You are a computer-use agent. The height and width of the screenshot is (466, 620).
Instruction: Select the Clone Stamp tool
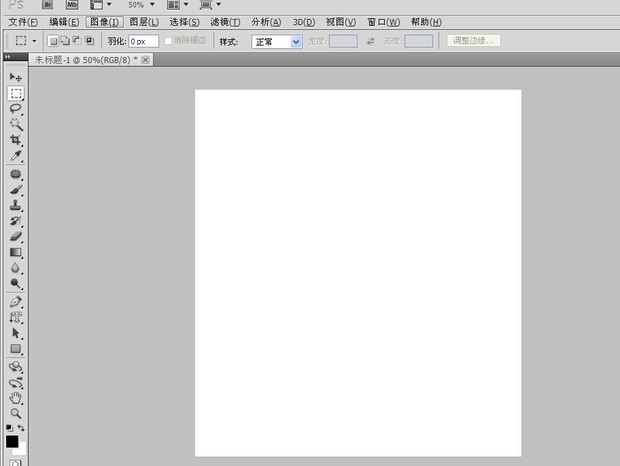(15, 205)
